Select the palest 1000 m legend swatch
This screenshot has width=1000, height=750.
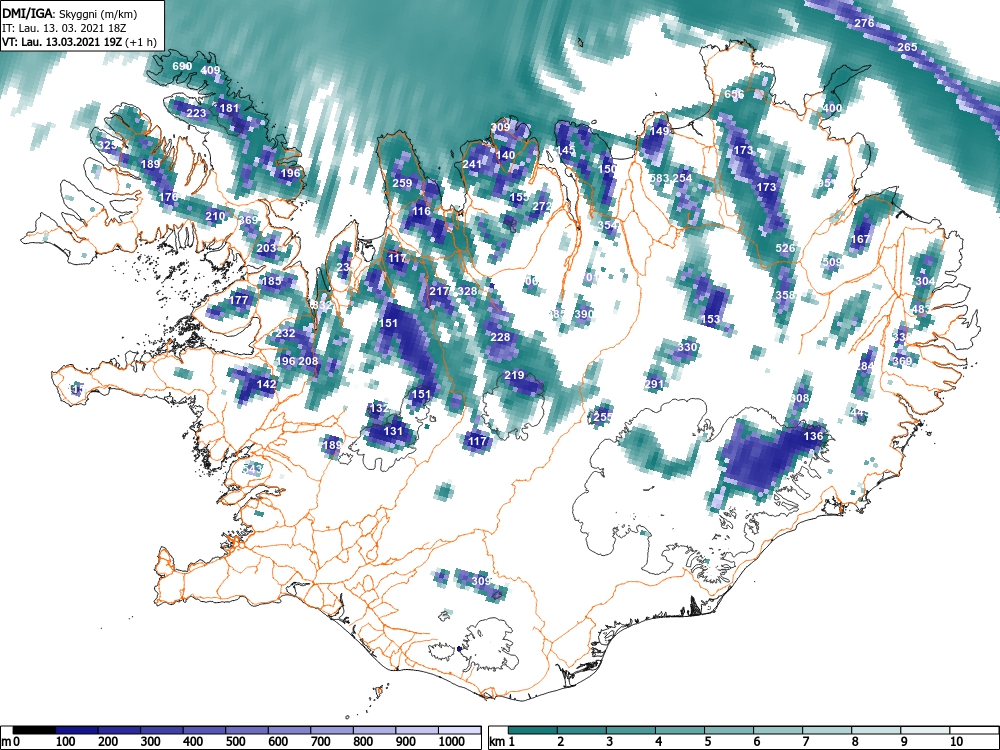(x=459, y=730)
